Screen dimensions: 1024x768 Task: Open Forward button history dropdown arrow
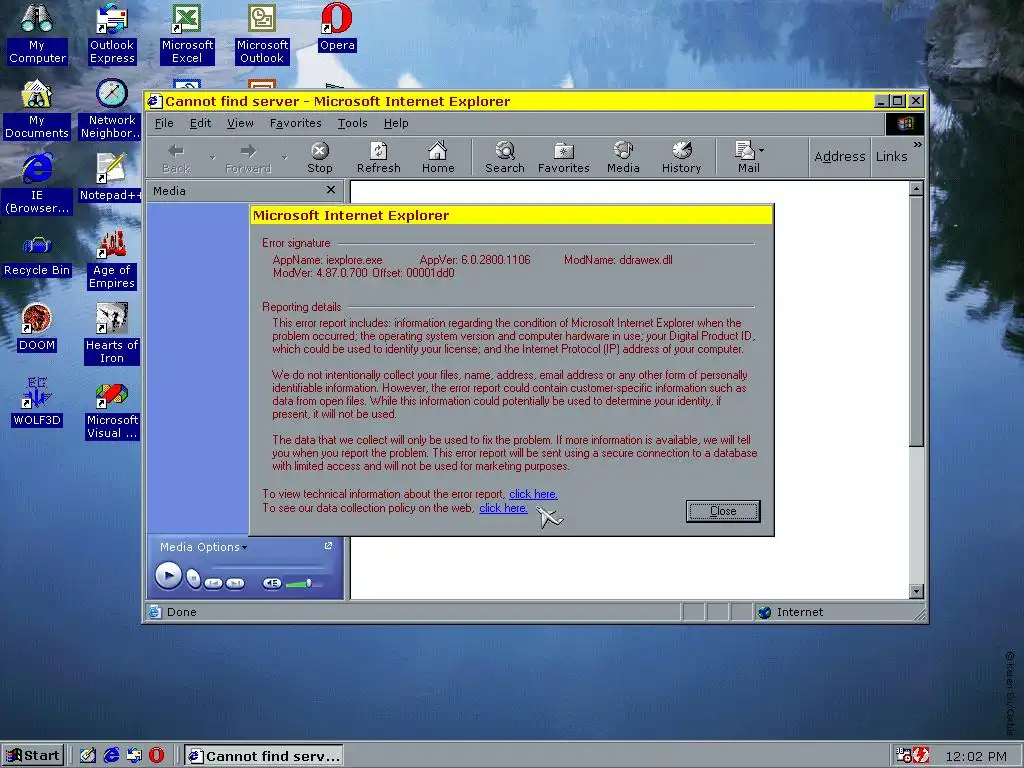click(x=284, y=157)
